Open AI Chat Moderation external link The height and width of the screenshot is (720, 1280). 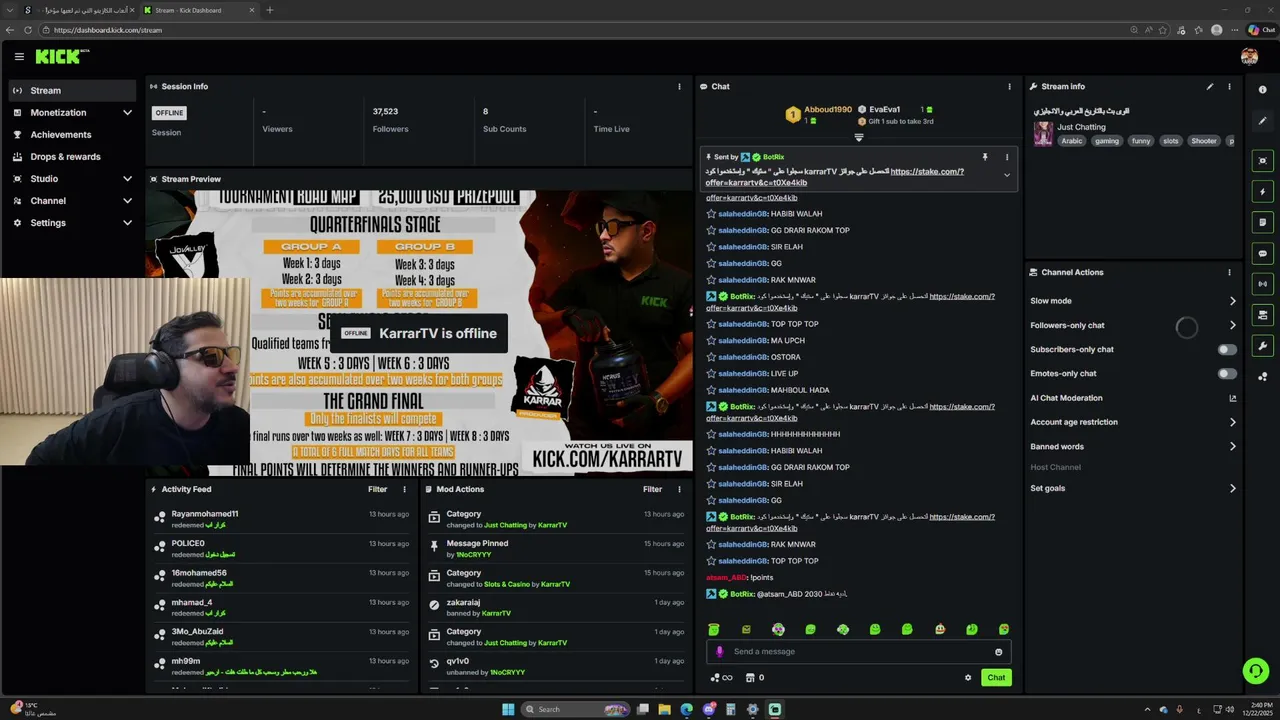[1233, 398]
